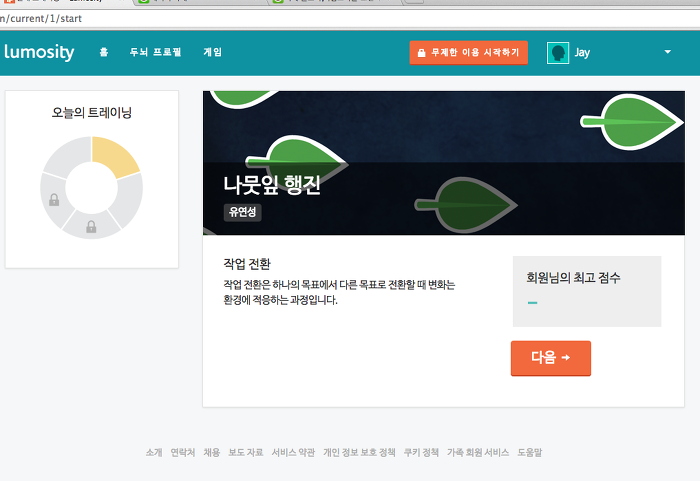This screenshot has height=481, width=700.
Task: Click the bright green leaf in banner
Action: click(x=632, y=121)
